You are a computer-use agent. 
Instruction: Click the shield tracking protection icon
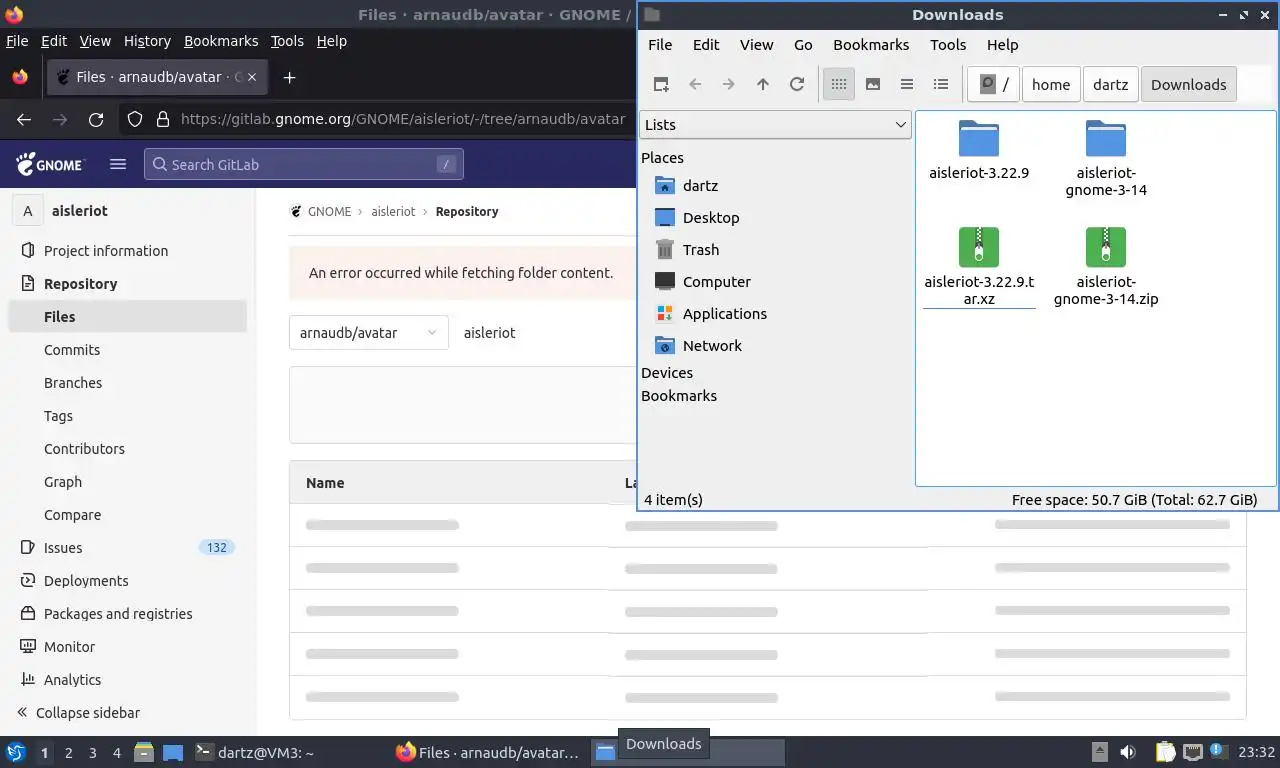[x=135, y=119]
